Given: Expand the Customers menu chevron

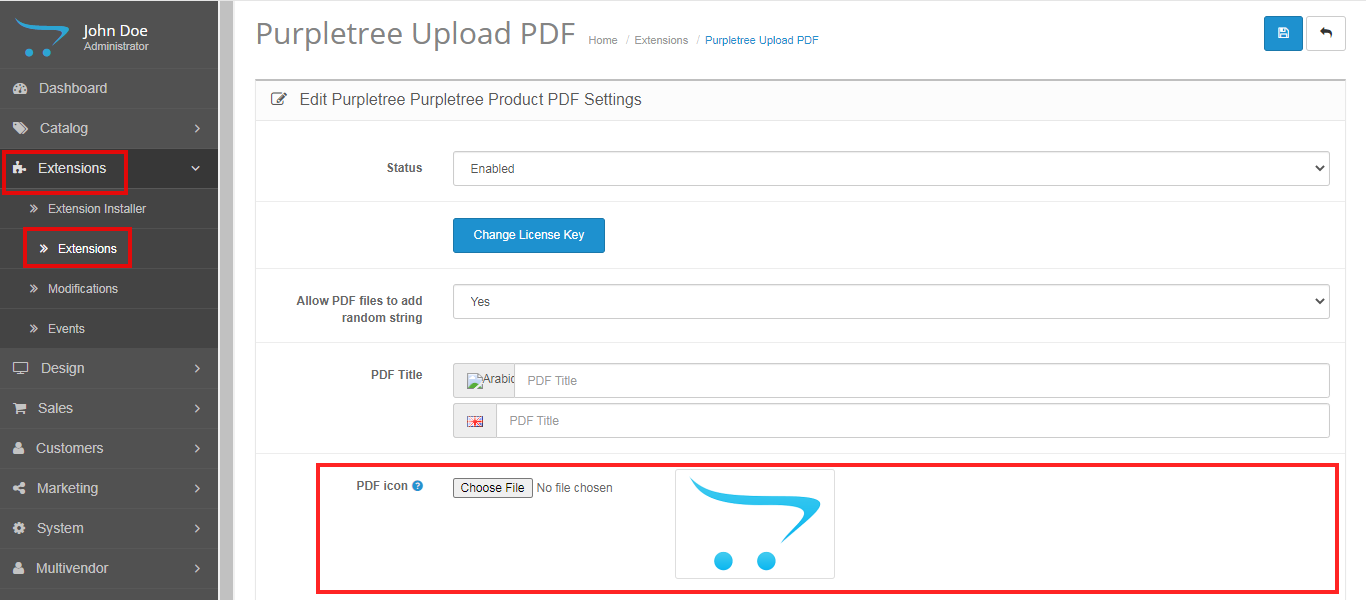Looking at the screenshot, I should tap(197, 449).
